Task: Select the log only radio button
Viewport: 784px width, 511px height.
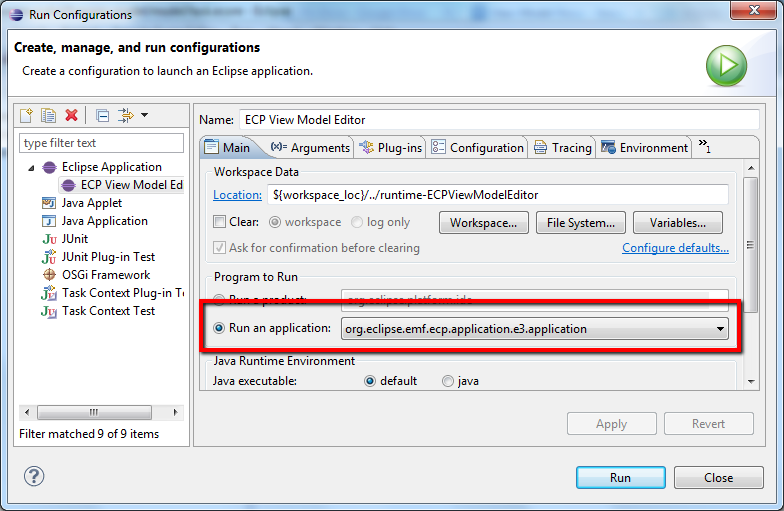Action: pos(356,222)
